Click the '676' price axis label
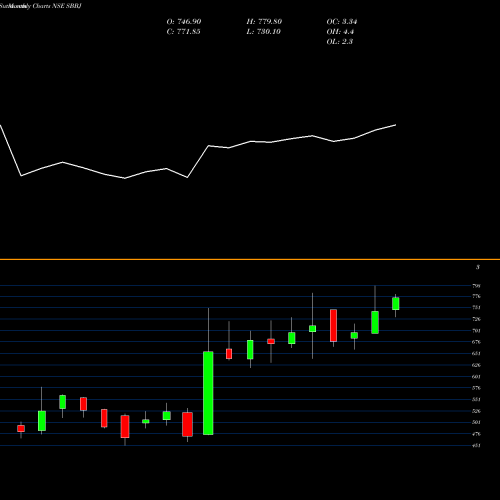This screenshot has width=500, height=500. click(476, 342)
